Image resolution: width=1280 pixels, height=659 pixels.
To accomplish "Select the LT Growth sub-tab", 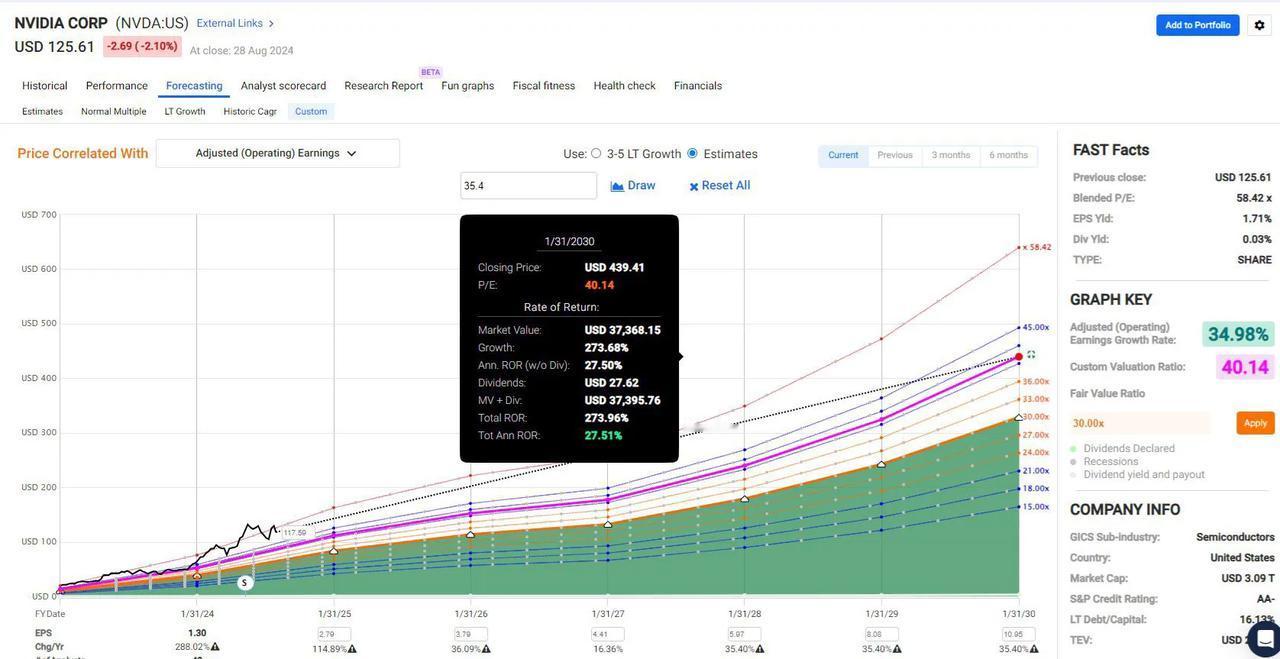I will coord(185,111).
